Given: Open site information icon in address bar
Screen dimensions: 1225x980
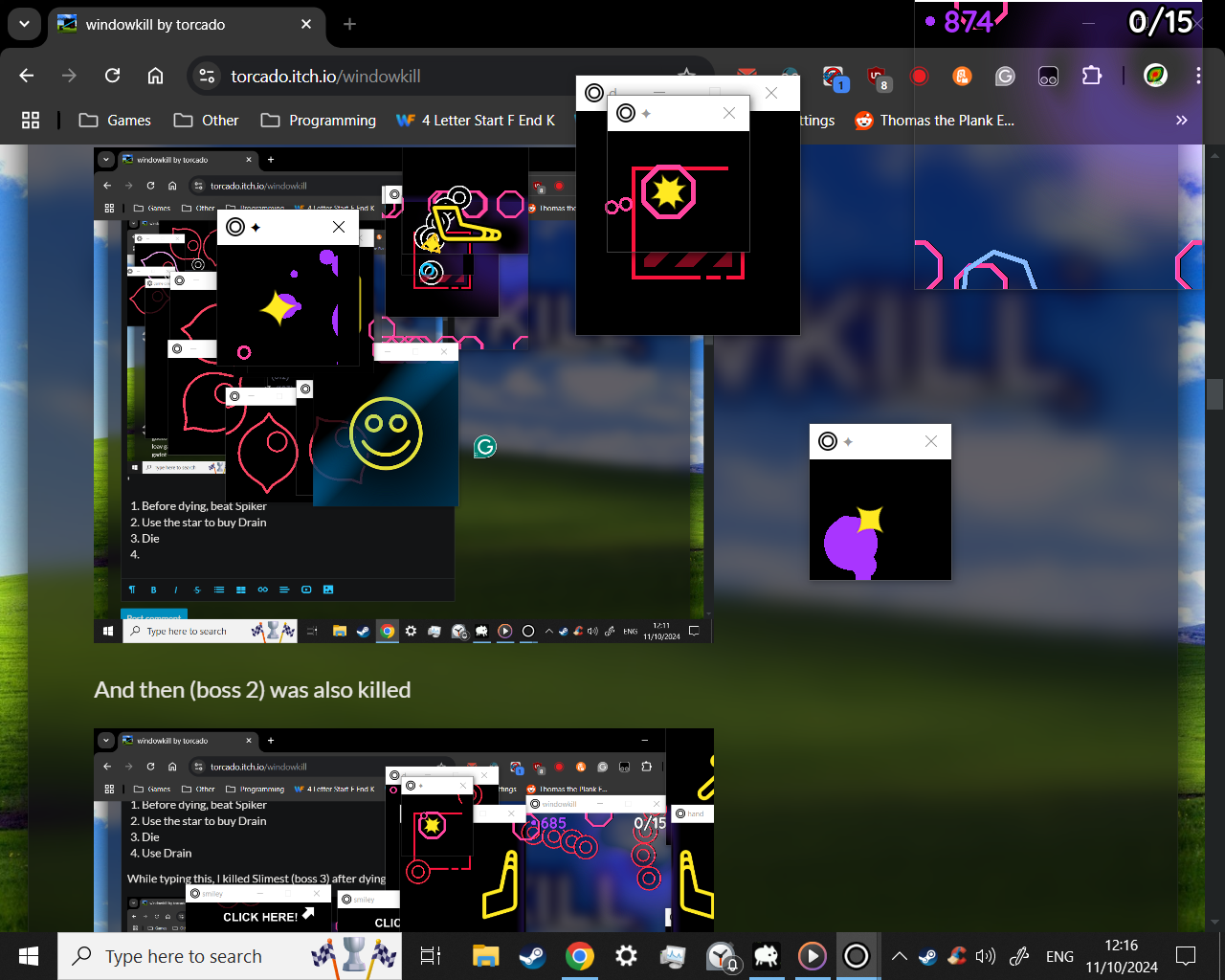Looking at the screenshot, I should (207, 76).
